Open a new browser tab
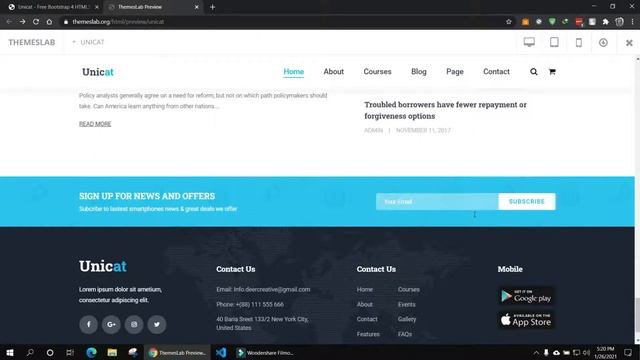Viewport: 640px width, 360px height. [x=212, y=7]
